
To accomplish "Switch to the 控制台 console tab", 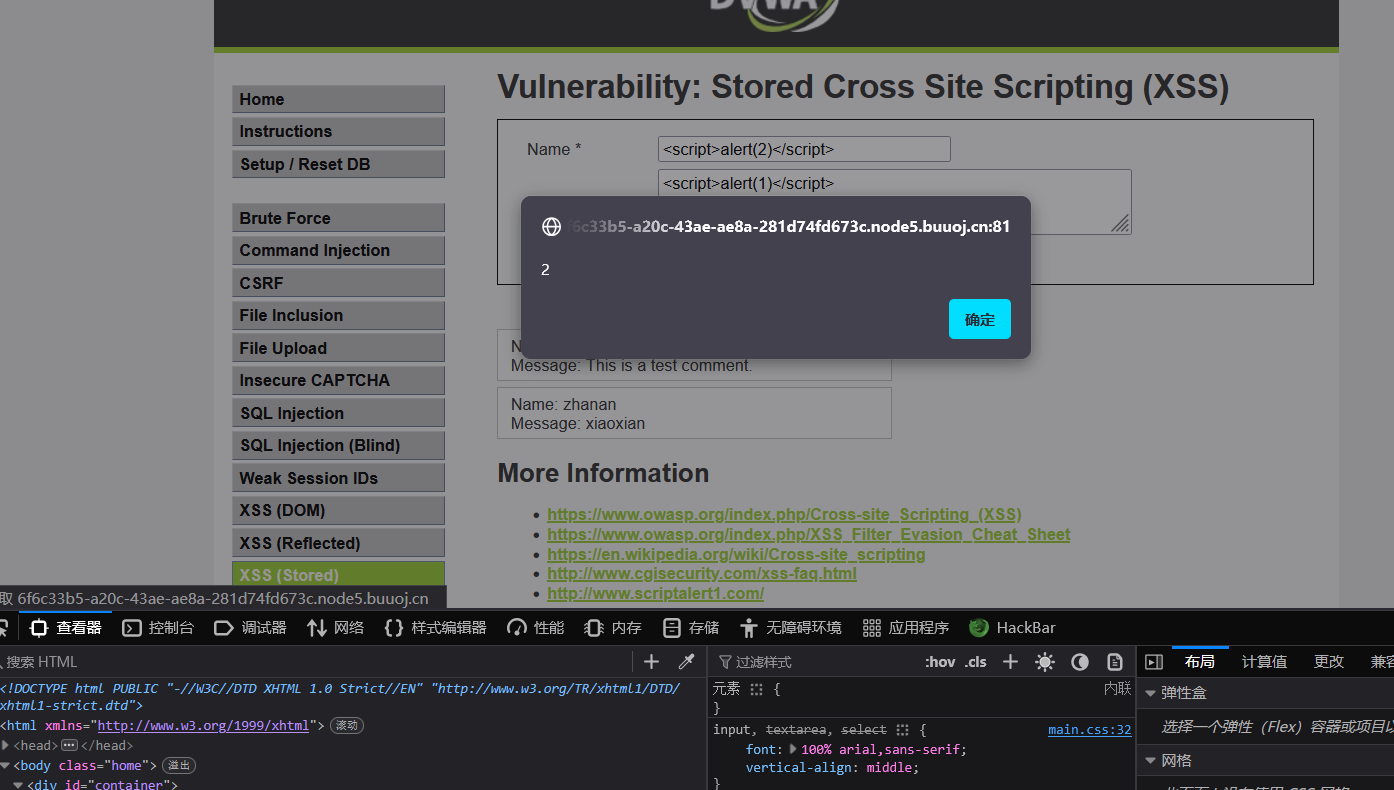I will click(x=158, y=628).
